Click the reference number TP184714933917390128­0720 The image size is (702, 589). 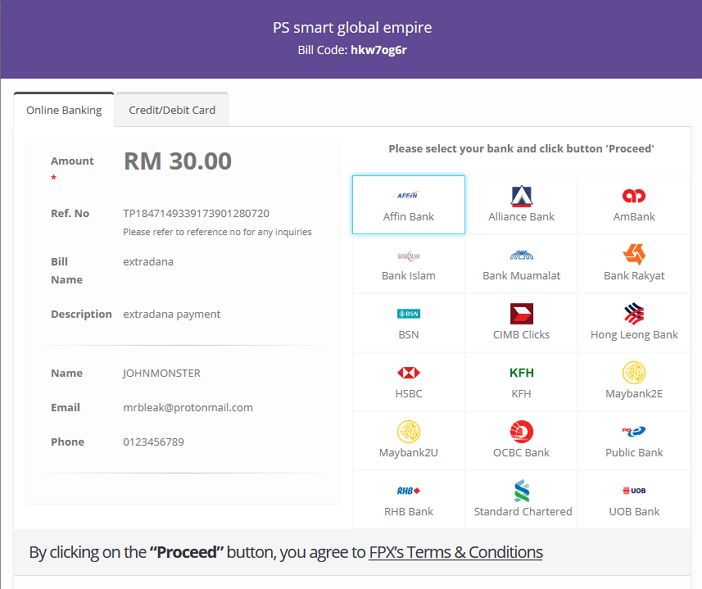click(x=196, y=213)
